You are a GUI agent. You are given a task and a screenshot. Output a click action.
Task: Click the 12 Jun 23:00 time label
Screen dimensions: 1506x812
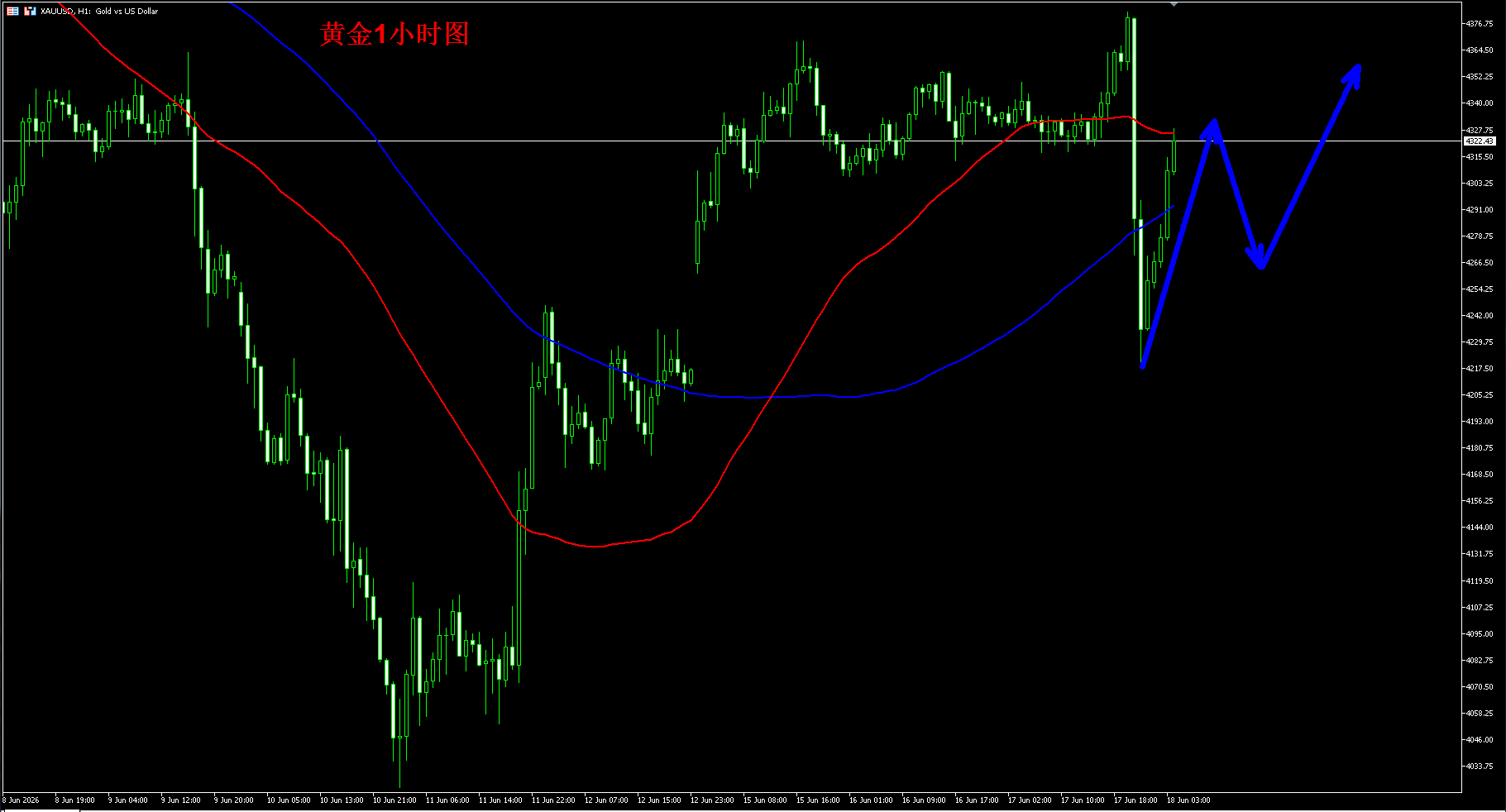point(712,800)
